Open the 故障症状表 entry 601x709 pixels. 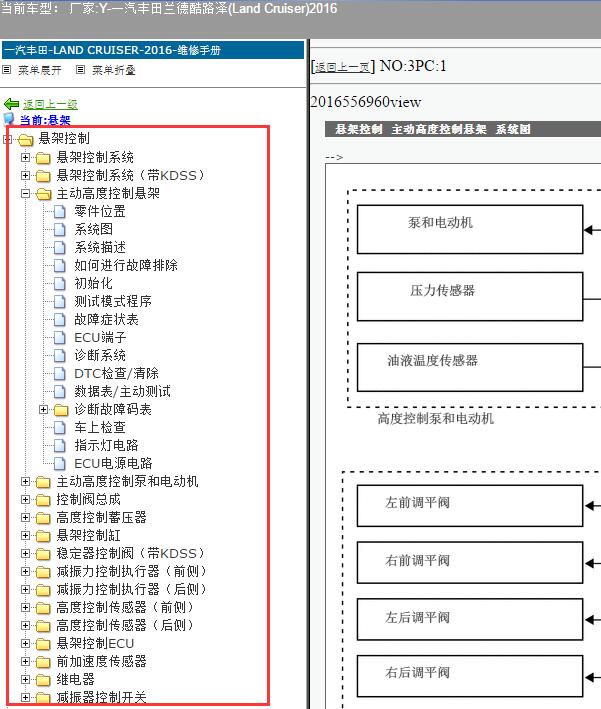point(106,320)
